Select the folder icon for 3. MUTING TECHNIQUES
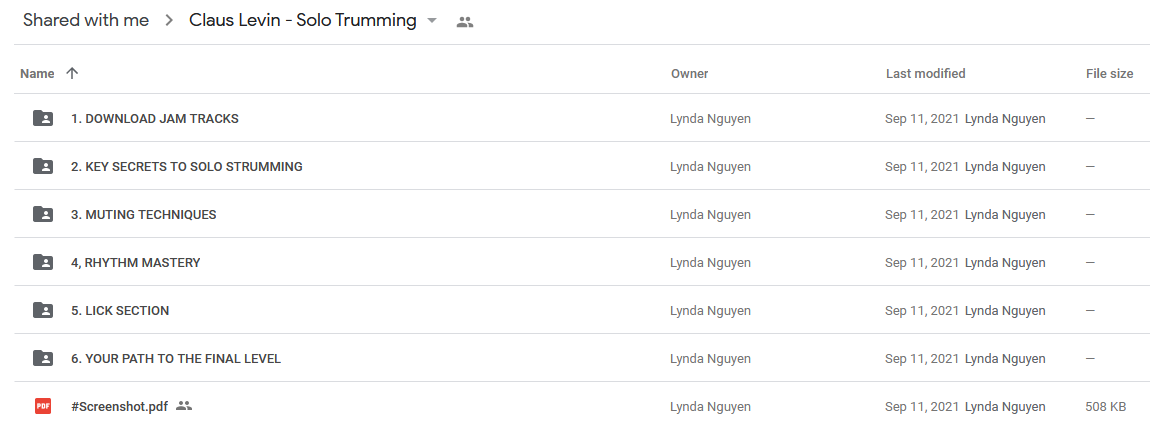 (x=43, y=215)
